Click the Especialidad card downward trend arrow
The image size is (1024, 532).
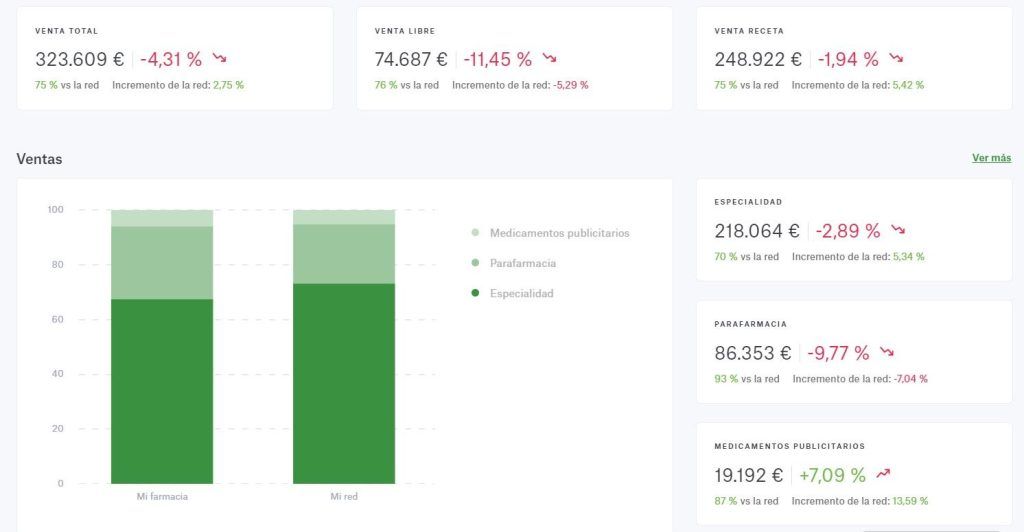(899, 230)
